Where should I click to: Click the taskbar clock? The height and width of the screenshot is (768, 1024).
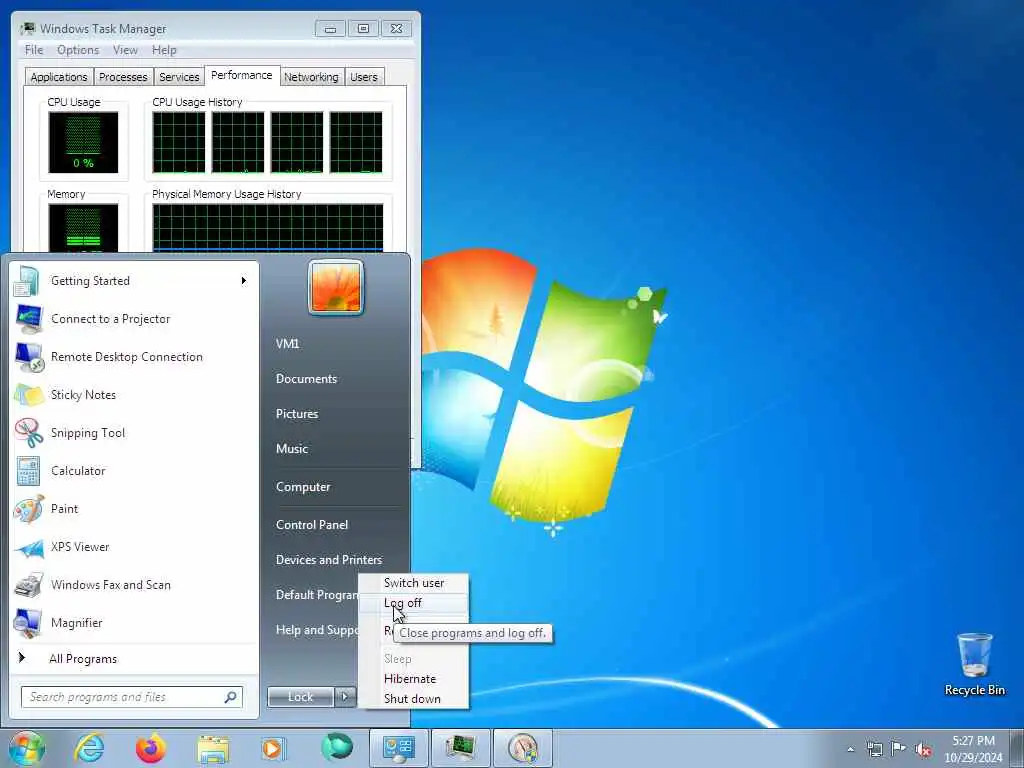(973, 749)
